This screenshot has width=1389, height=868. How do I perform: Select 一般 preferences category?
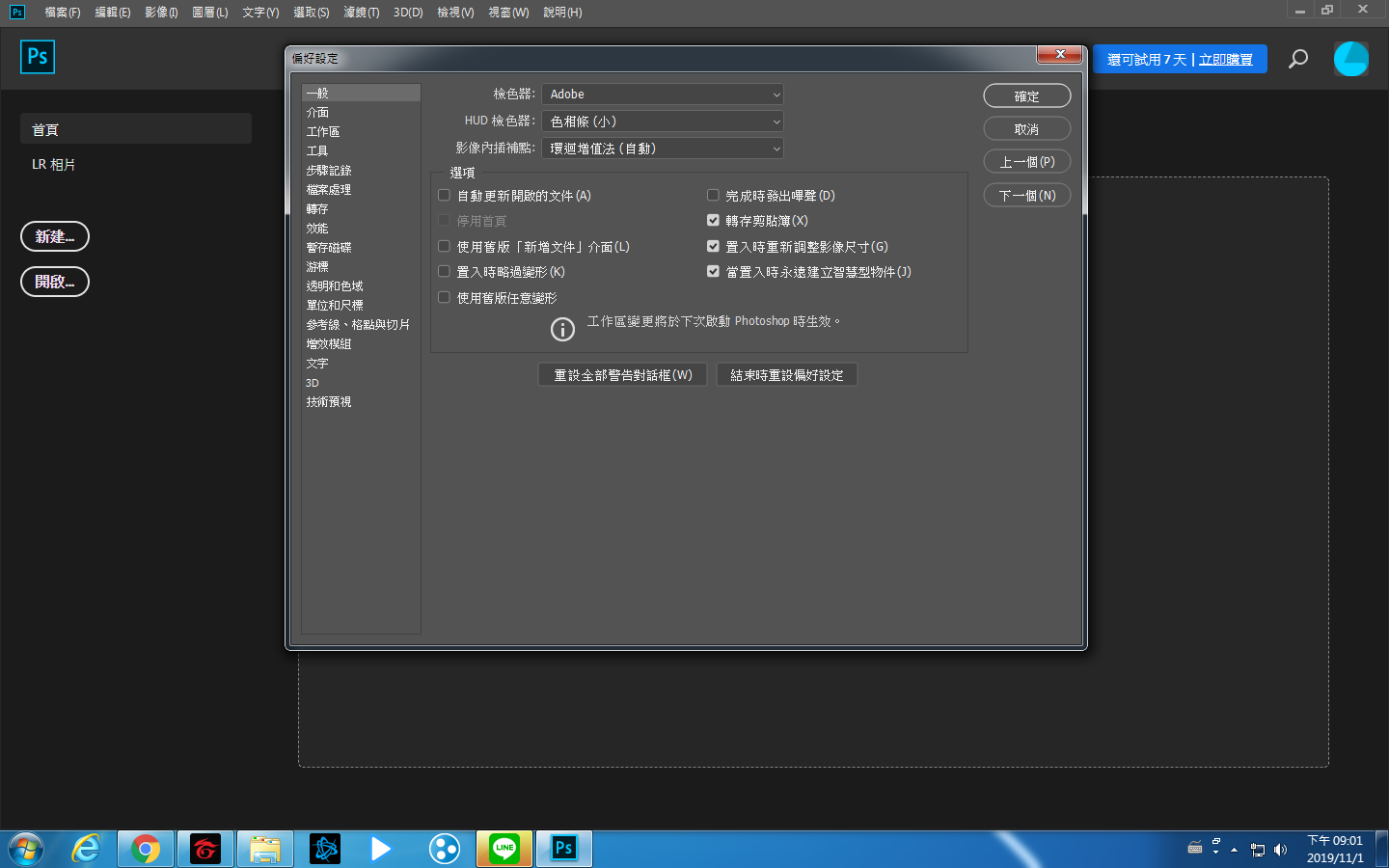coord(361,94)
